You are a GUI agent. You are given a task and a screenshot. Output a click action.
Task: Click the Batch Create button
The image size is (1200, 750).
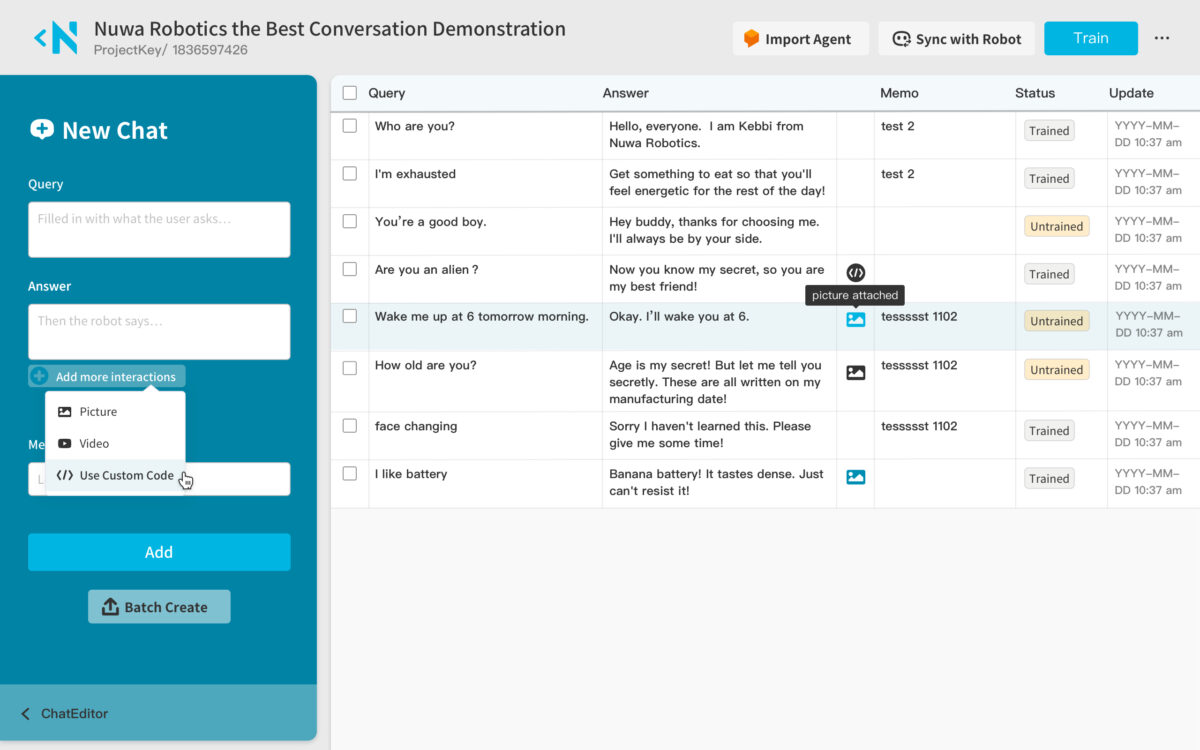tap(159, 607)
